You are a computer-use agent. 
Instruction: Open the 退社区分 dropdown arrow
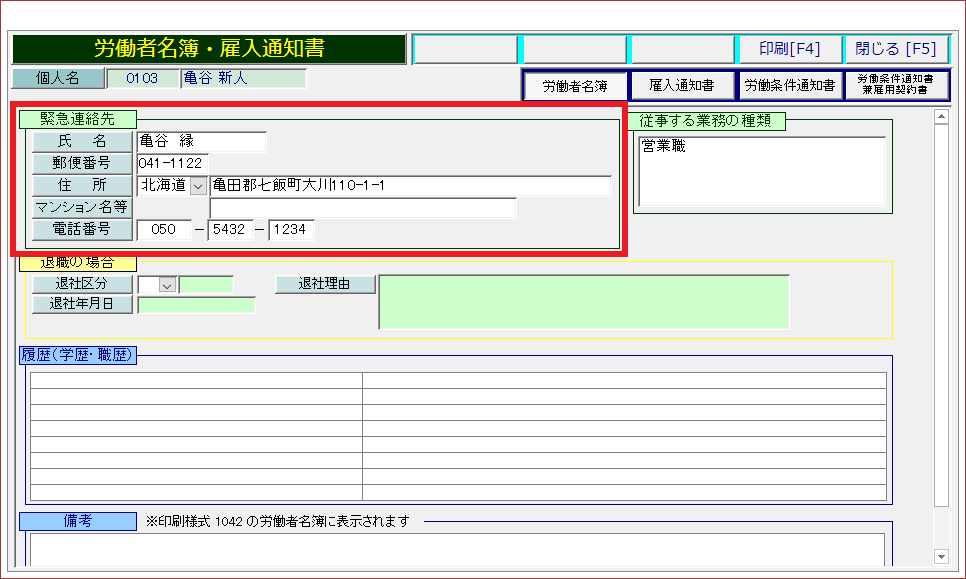click(x=167, y=285)
